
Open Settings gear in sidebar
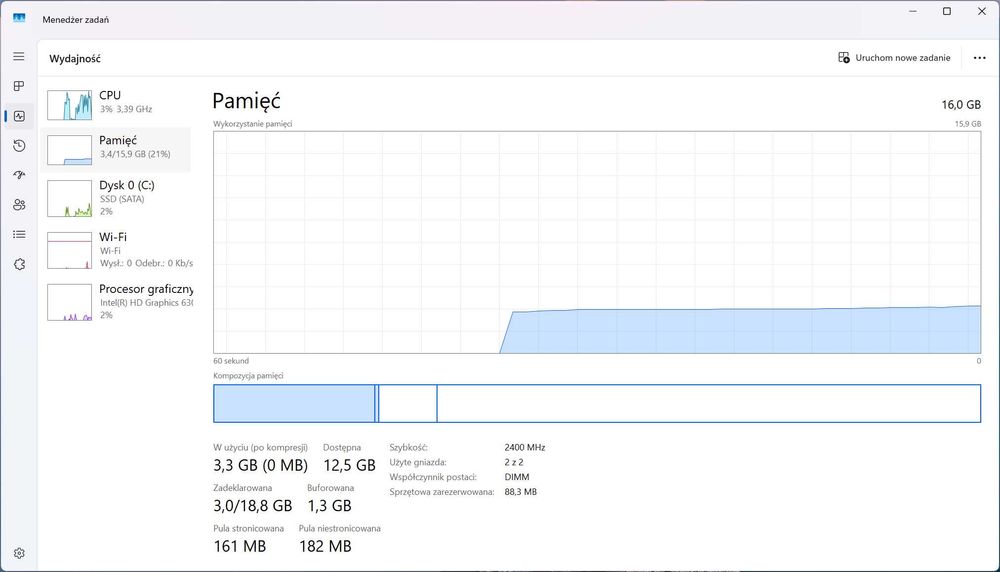19,553
